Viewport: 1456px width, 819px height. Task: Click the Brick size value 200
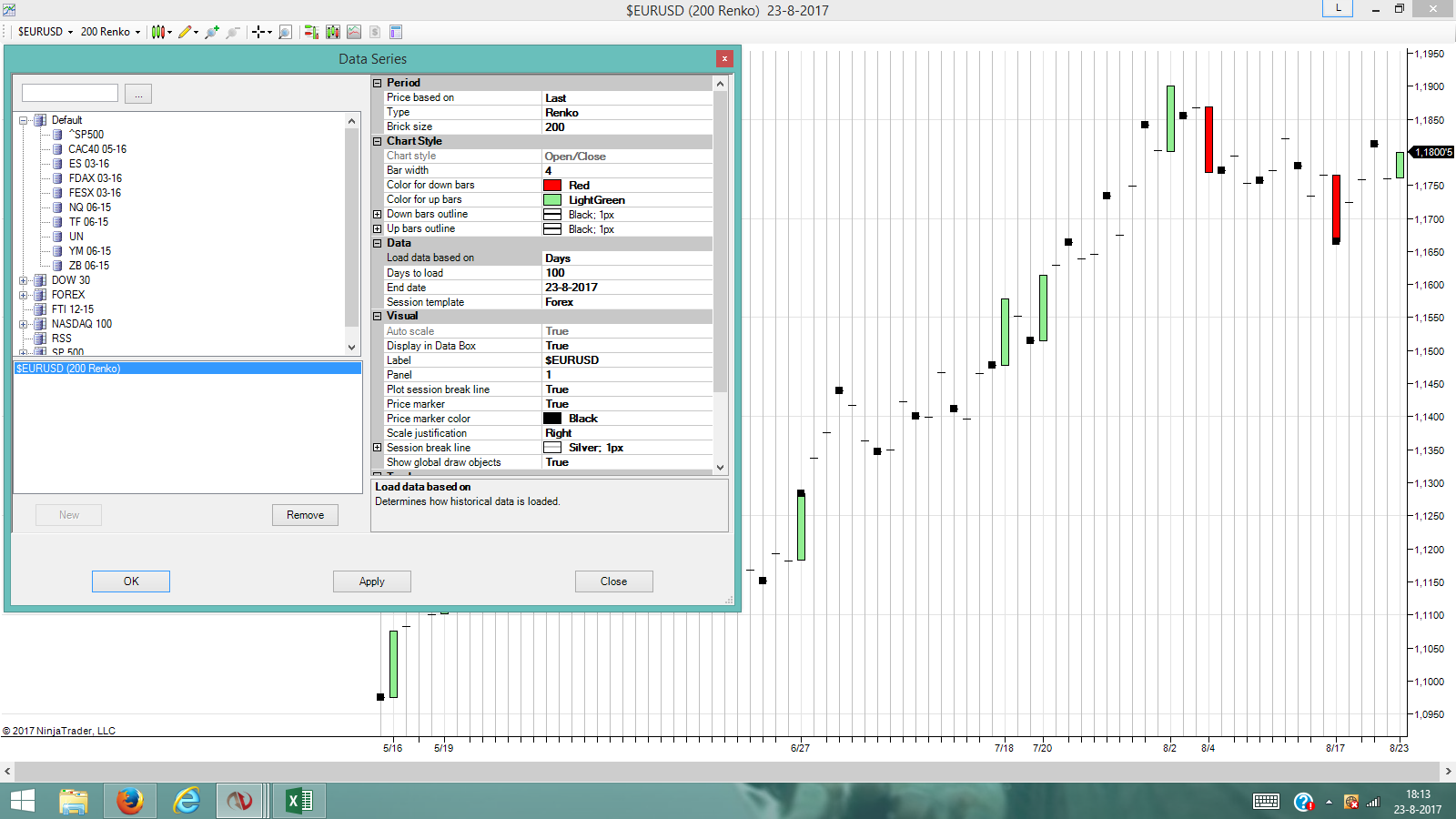tap(628, 127)
